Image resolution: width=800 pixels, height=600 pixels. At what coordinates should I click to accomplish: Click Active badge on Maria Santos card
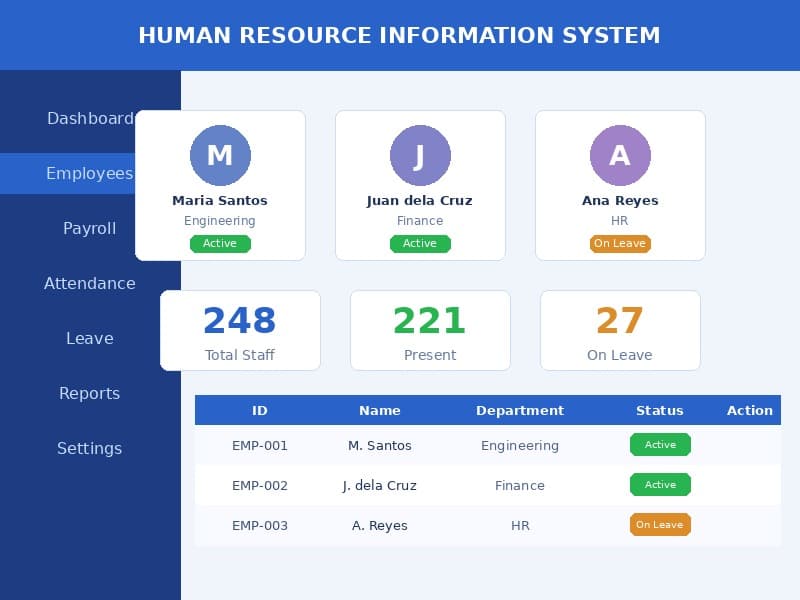pyautogui.click(x=220, y=243)
